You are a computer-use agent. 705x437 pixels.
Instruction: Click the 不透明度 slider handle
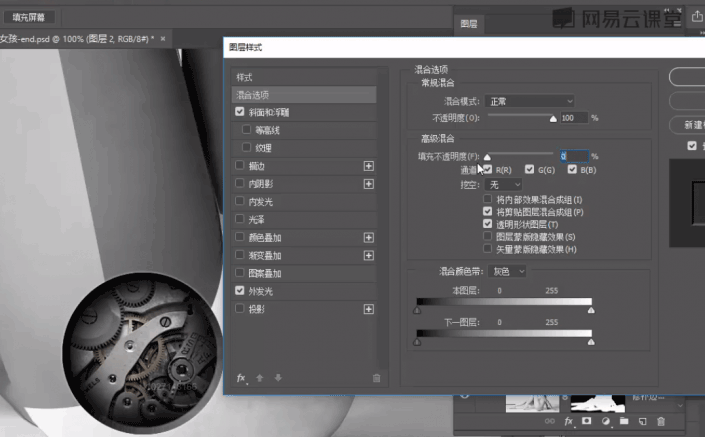tap(553, 119)
